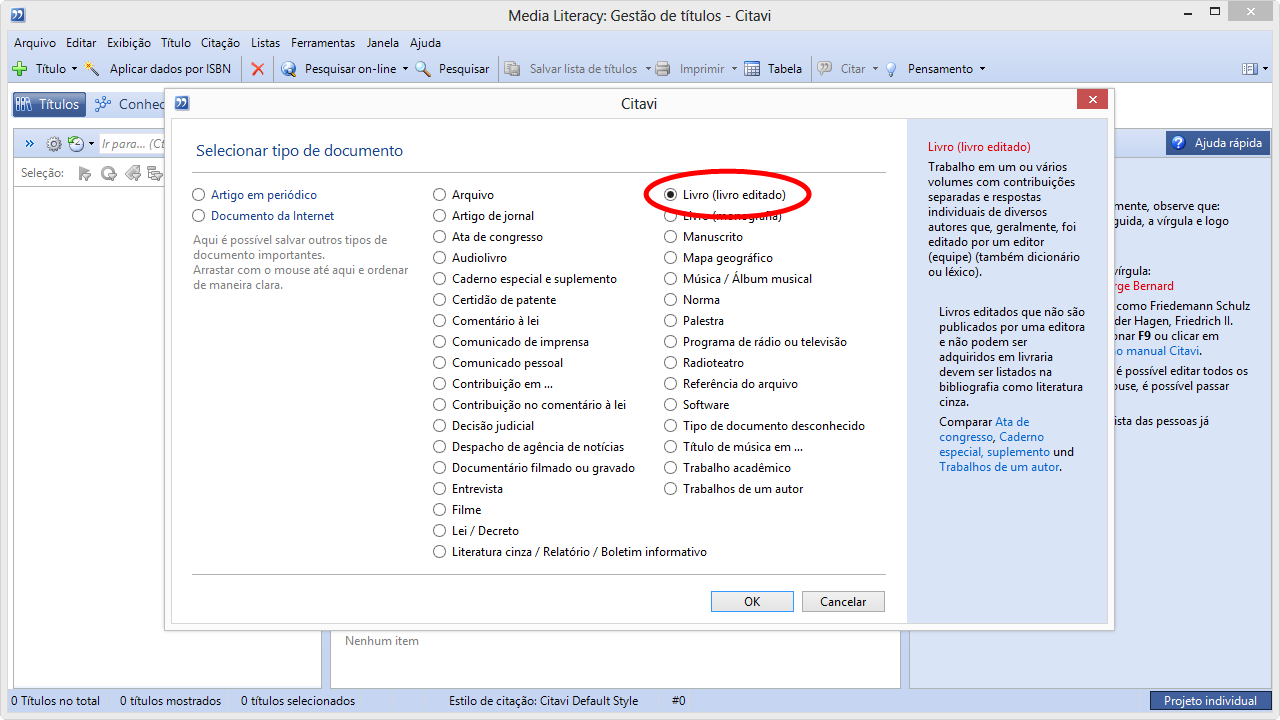Click the Tabela toolbar label
The height and width of the screenshot is (720, 1280).
click(x=785, y=69)
